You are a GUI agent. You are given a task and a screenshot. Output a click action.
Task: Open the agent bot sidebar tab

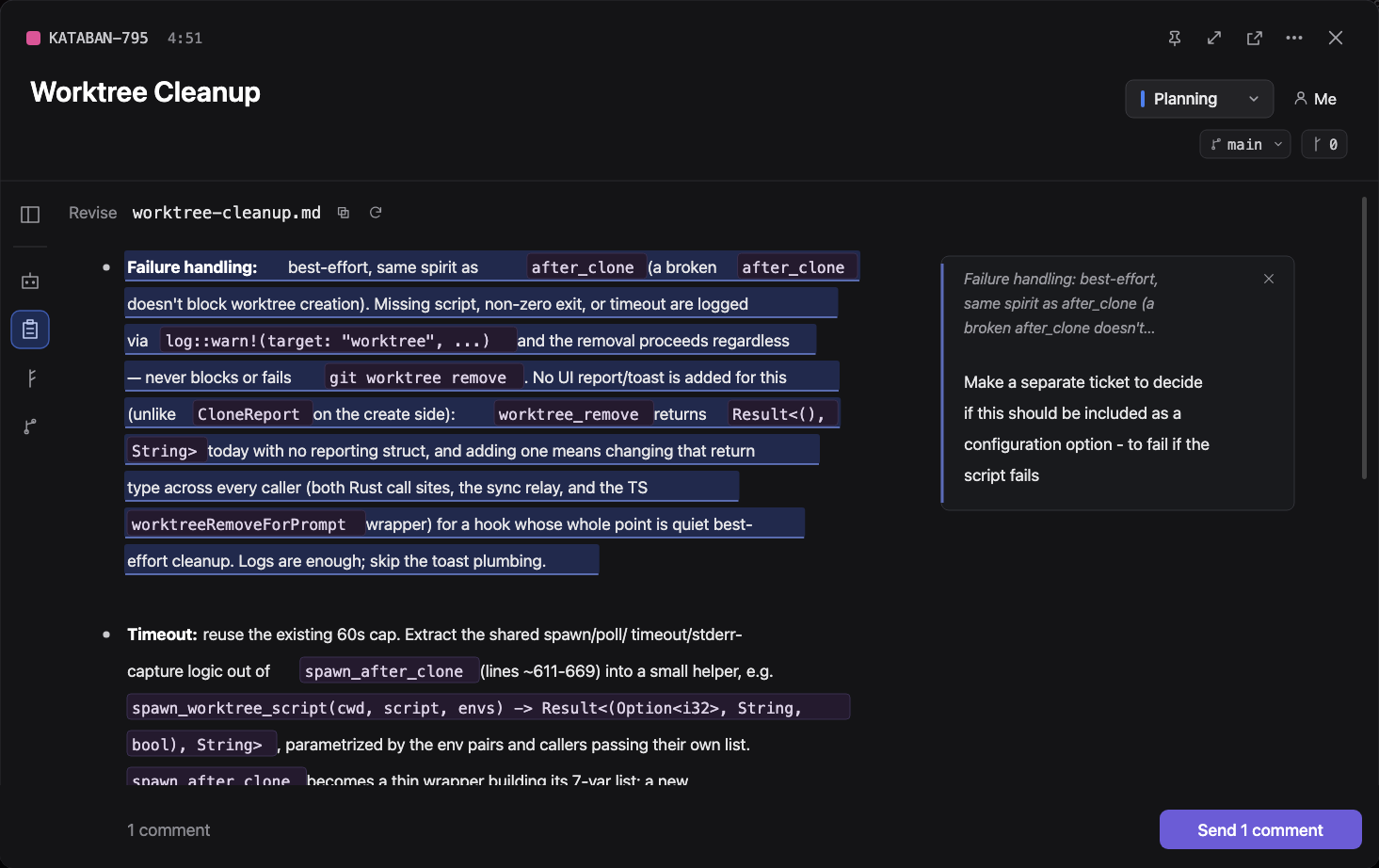pos(30,281)
